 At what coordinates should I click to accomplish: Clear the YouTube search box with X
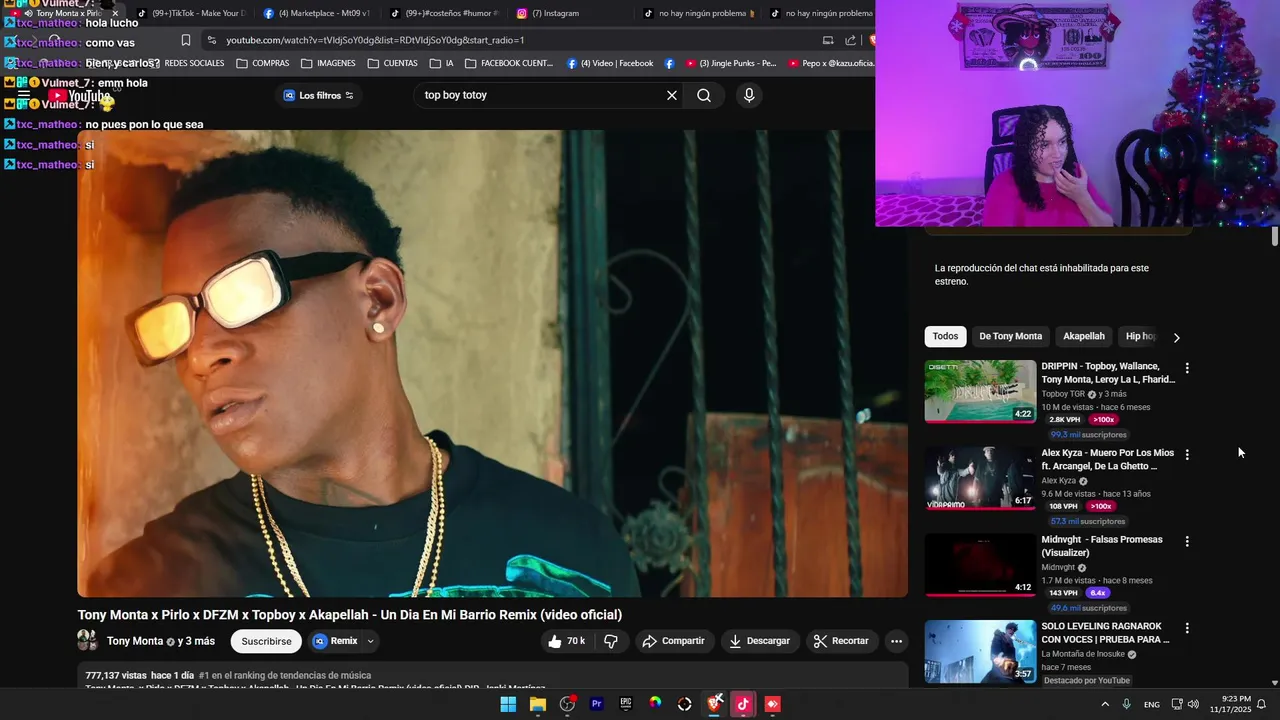tap(672, 95)
